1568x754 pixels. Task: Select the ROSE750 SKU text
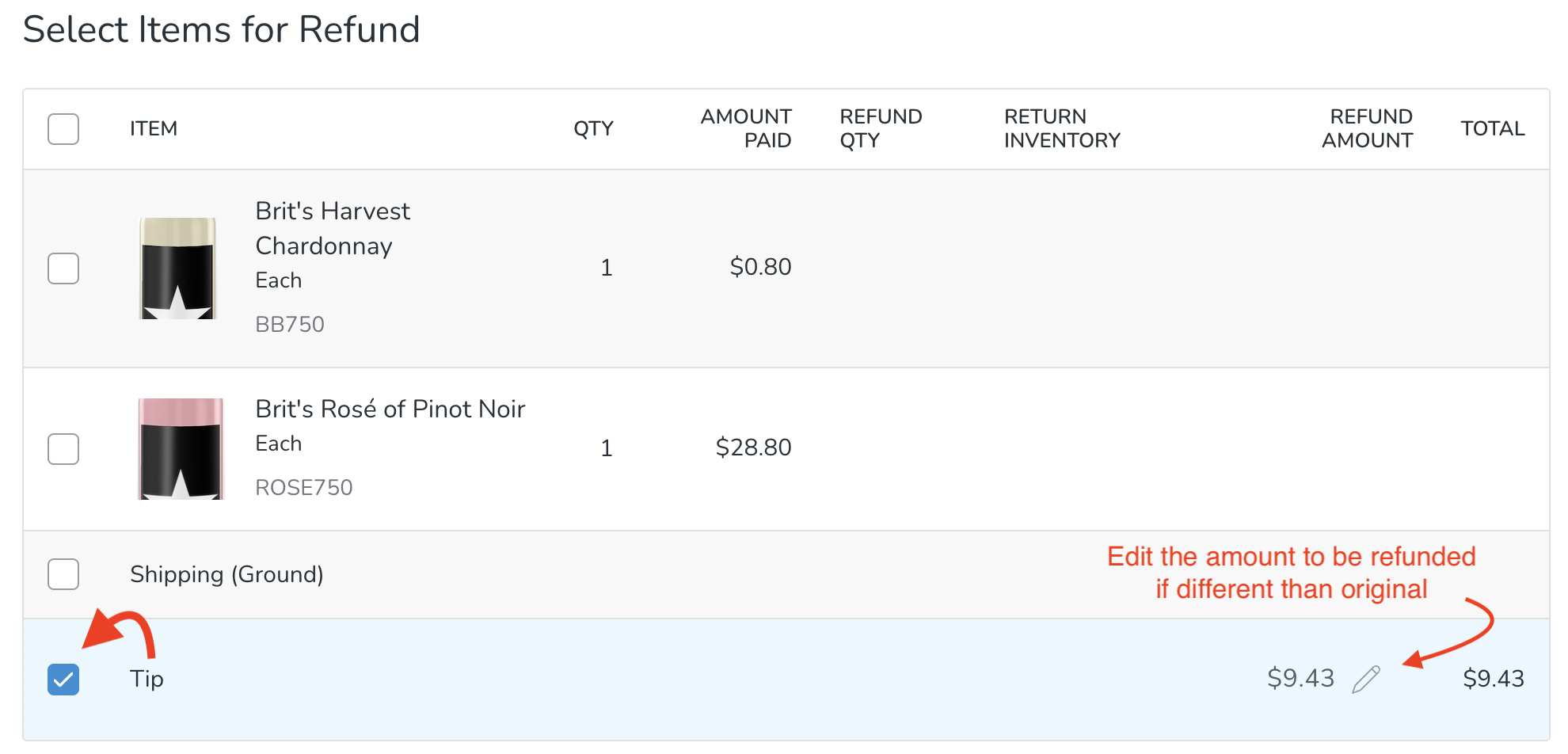click(304, 487)
